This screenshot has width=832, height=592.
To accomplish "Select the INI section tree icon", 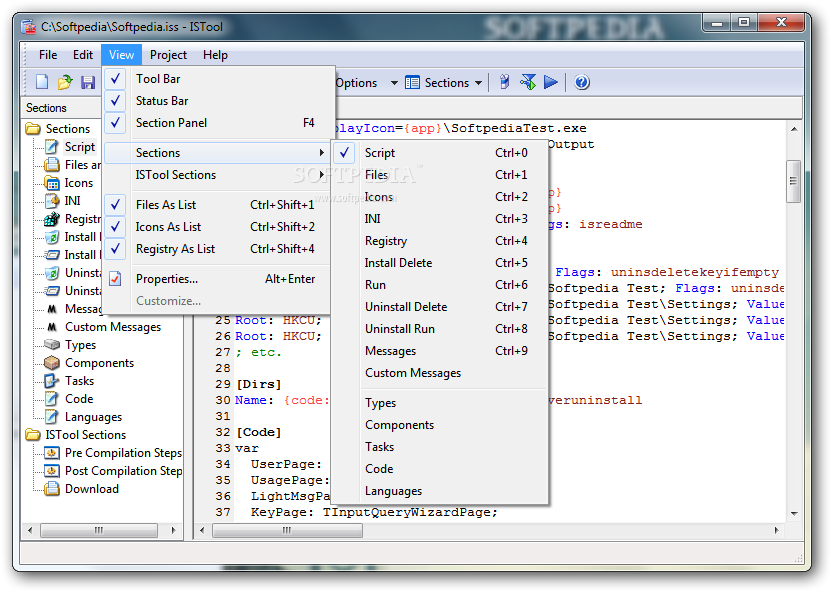I will tap(51, 201).
